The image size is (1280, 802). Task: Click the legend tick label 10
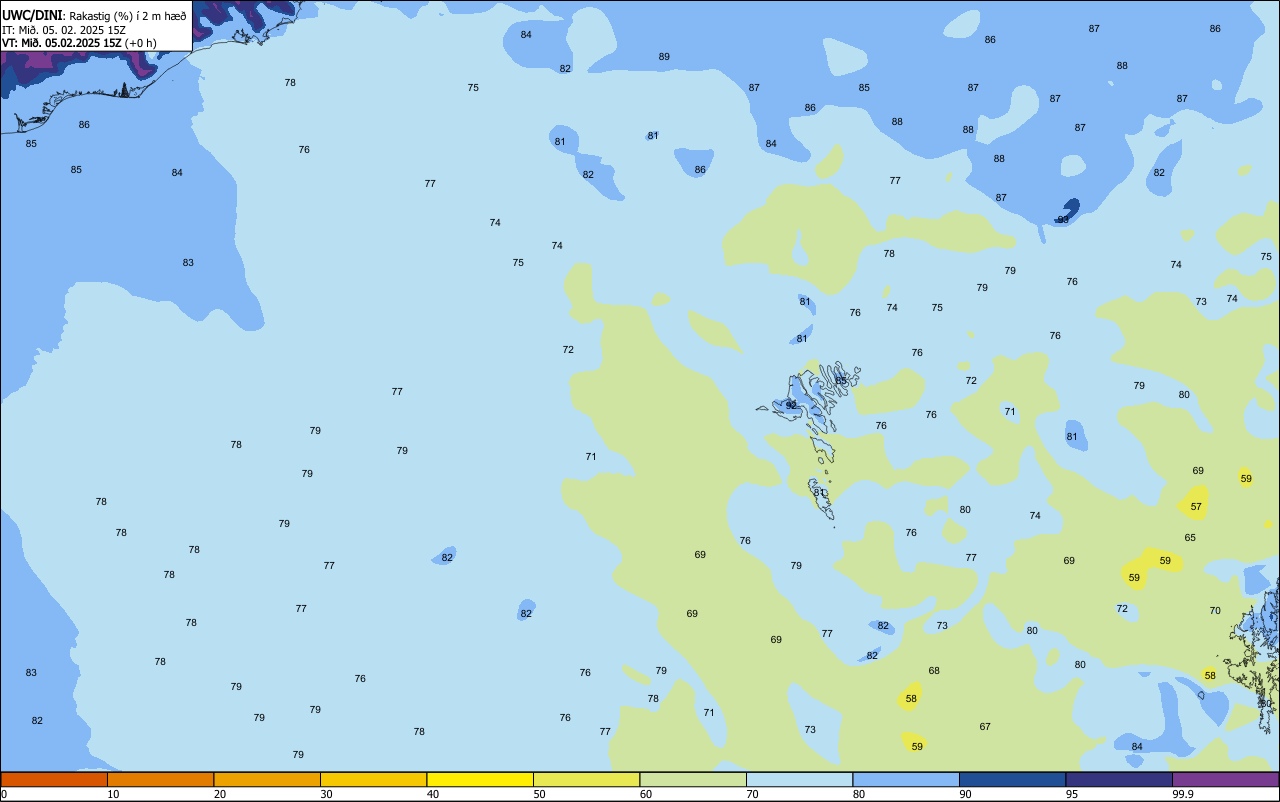pos(113,794)
